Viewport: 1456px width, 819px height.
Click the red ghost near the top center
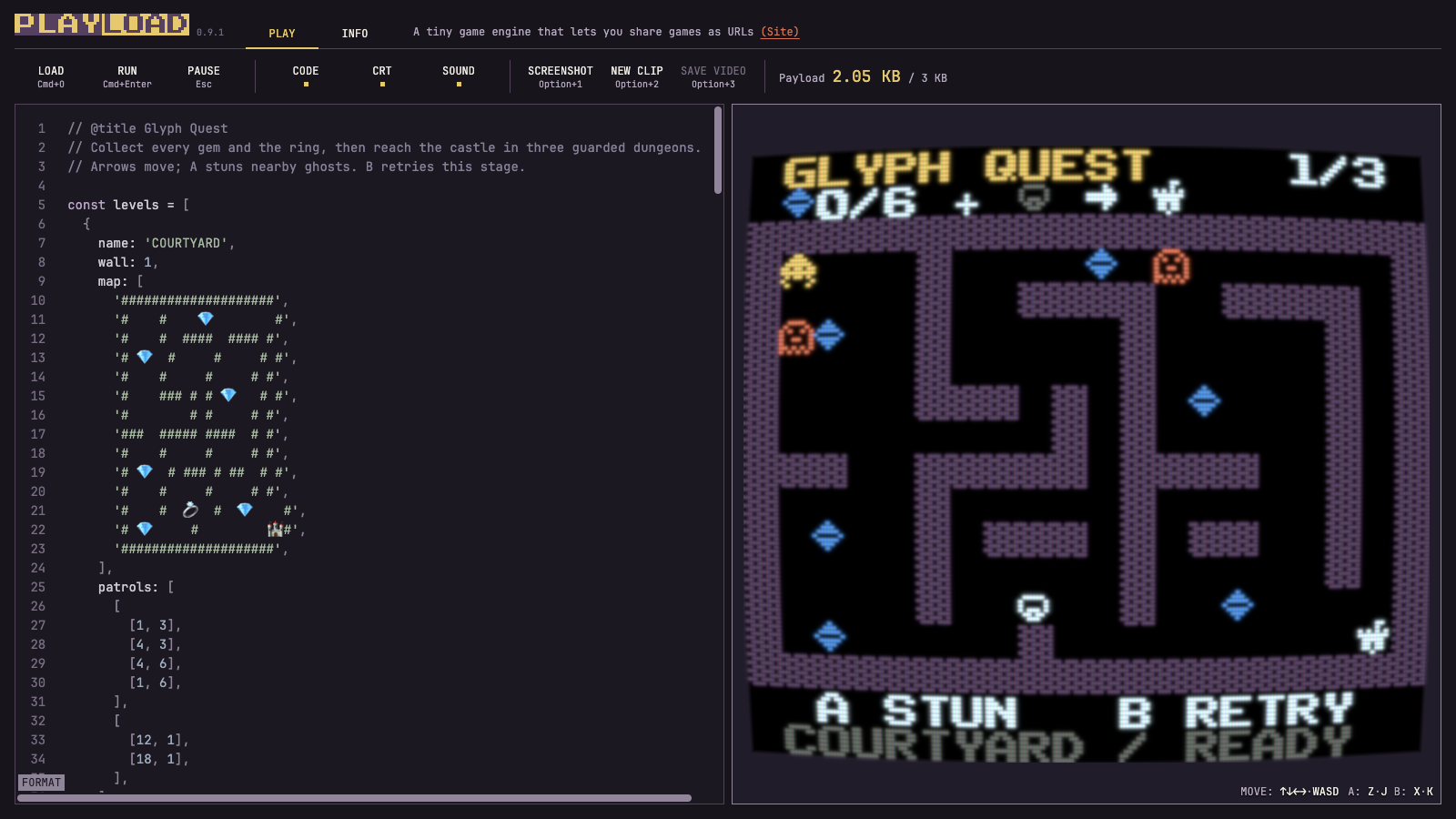coord(1171,266)
